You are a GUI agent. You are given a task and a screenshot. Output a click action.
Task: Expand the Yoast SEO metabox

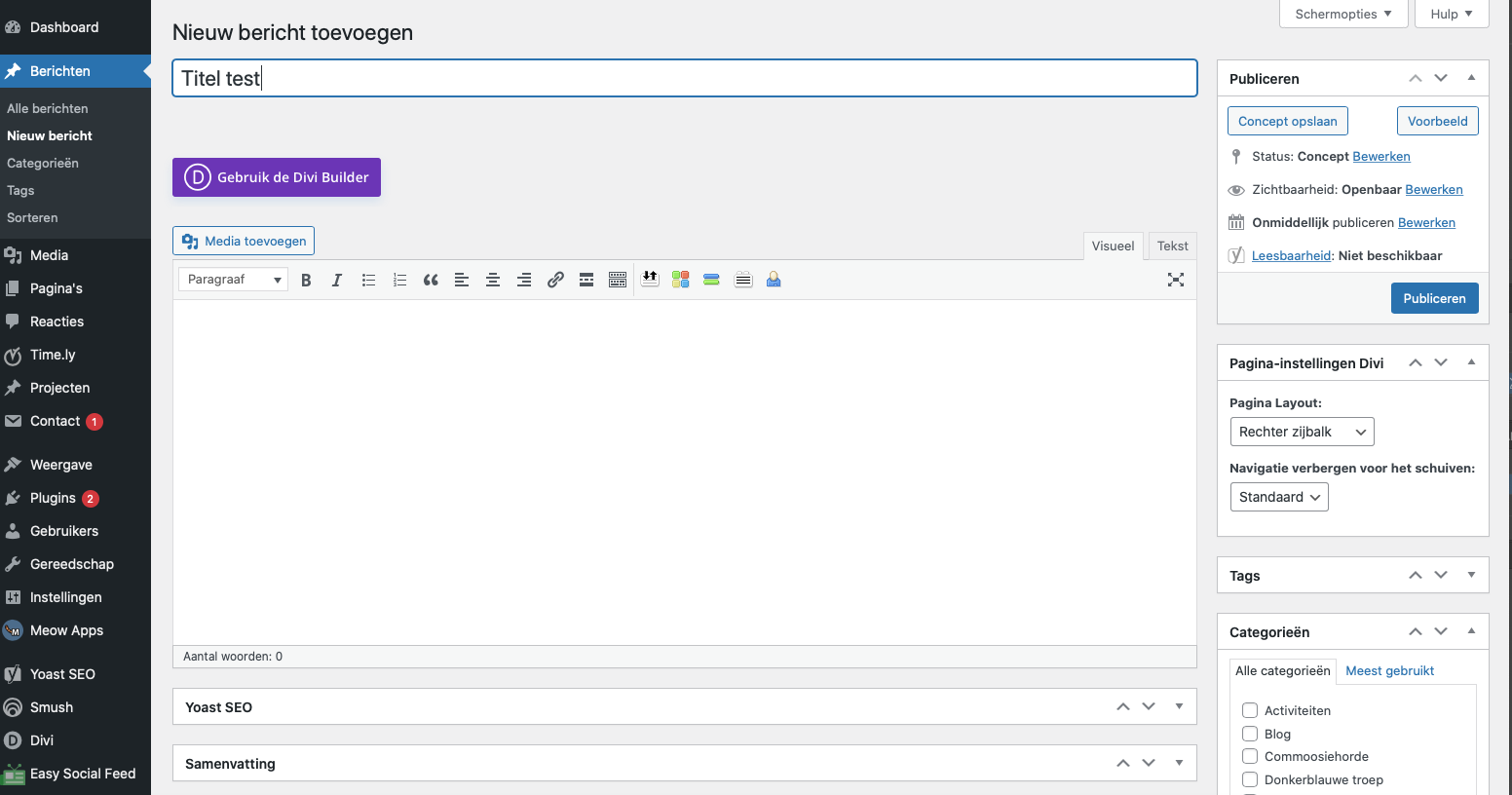pos(1179,706)
